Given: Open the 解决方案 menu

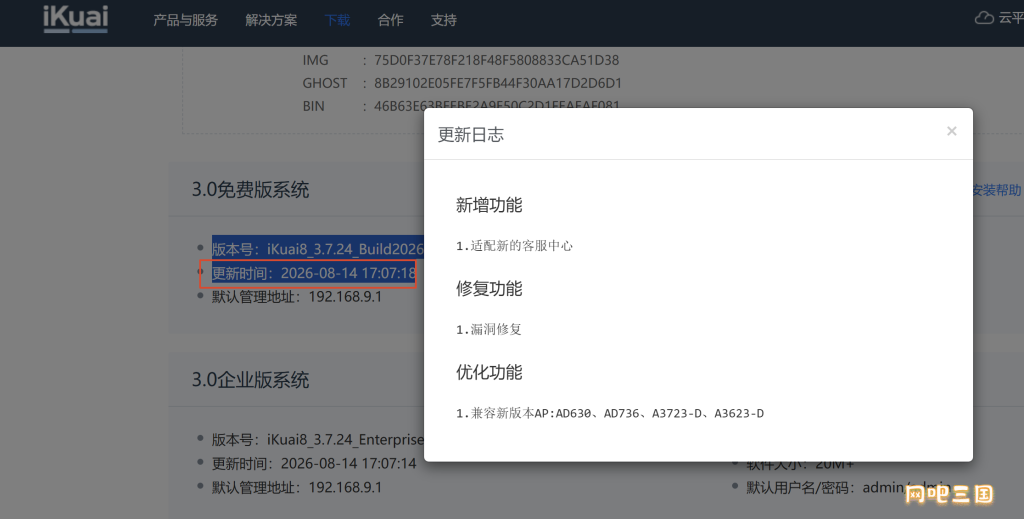Looking at the screenshot, I should coord(271,20).
